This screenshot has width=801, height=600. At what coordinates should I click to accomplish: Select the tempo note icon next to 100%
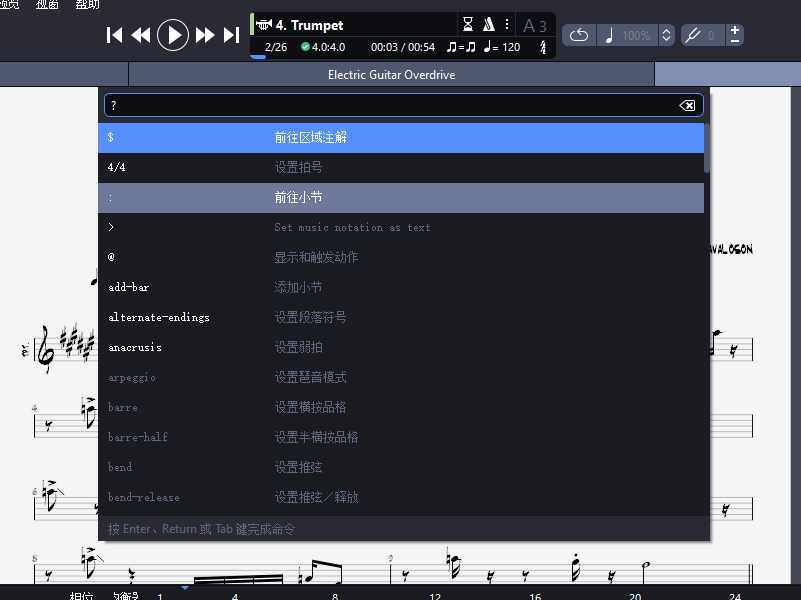coord(611,34)
